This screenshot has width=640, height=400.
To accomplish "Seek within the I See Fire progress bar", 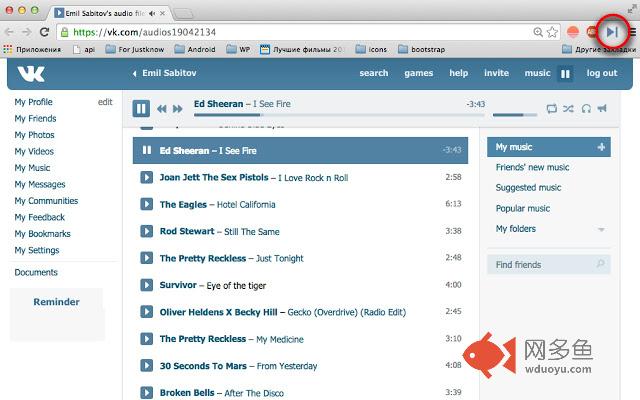I will click(x=339, y=115).
